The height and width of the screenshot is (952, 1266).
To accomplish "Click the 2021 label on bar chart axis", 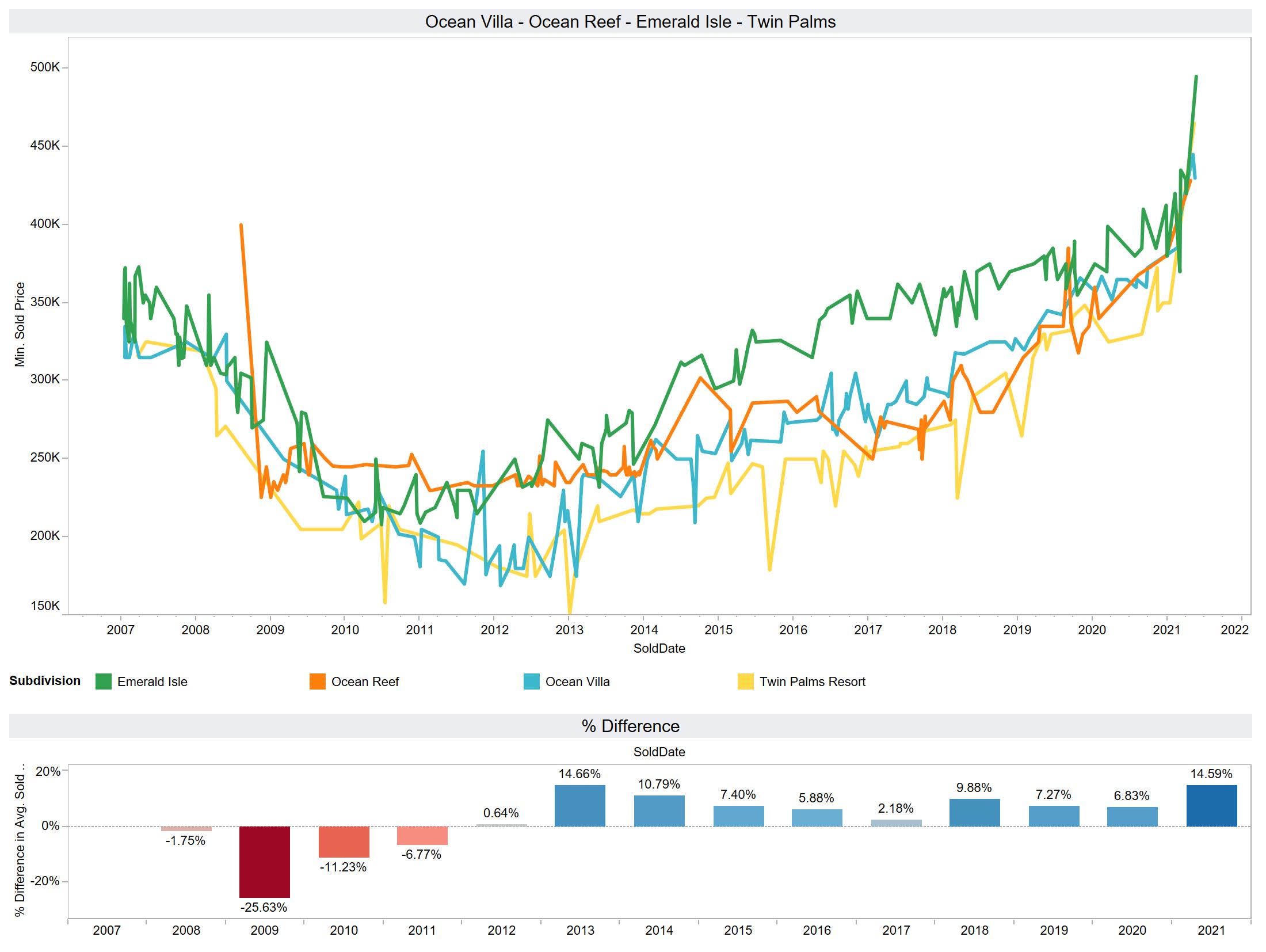I will coord(1211,931).
